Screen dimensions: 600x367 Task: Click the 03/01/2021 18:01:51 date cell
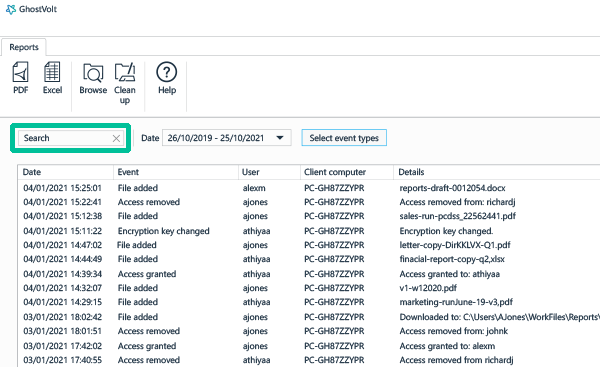[62, 331]
